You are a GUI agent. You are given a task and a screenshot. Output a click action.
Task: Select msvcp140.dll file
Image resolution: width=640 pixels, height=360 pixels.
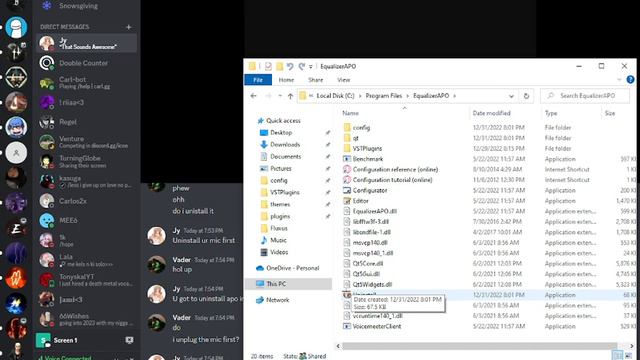pyautogui.click(x=370, y=243)
